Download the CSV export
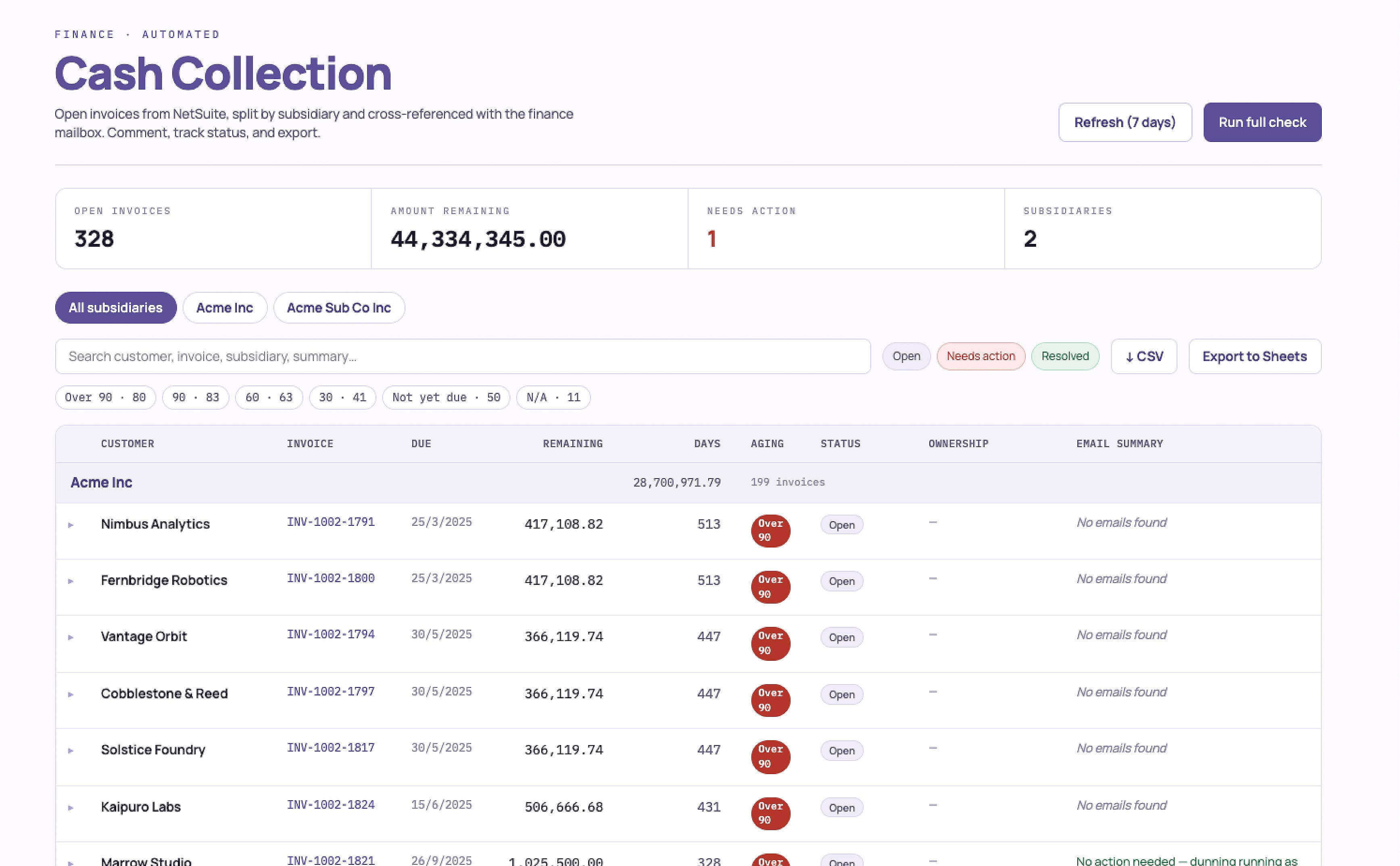 point(1143,356)
